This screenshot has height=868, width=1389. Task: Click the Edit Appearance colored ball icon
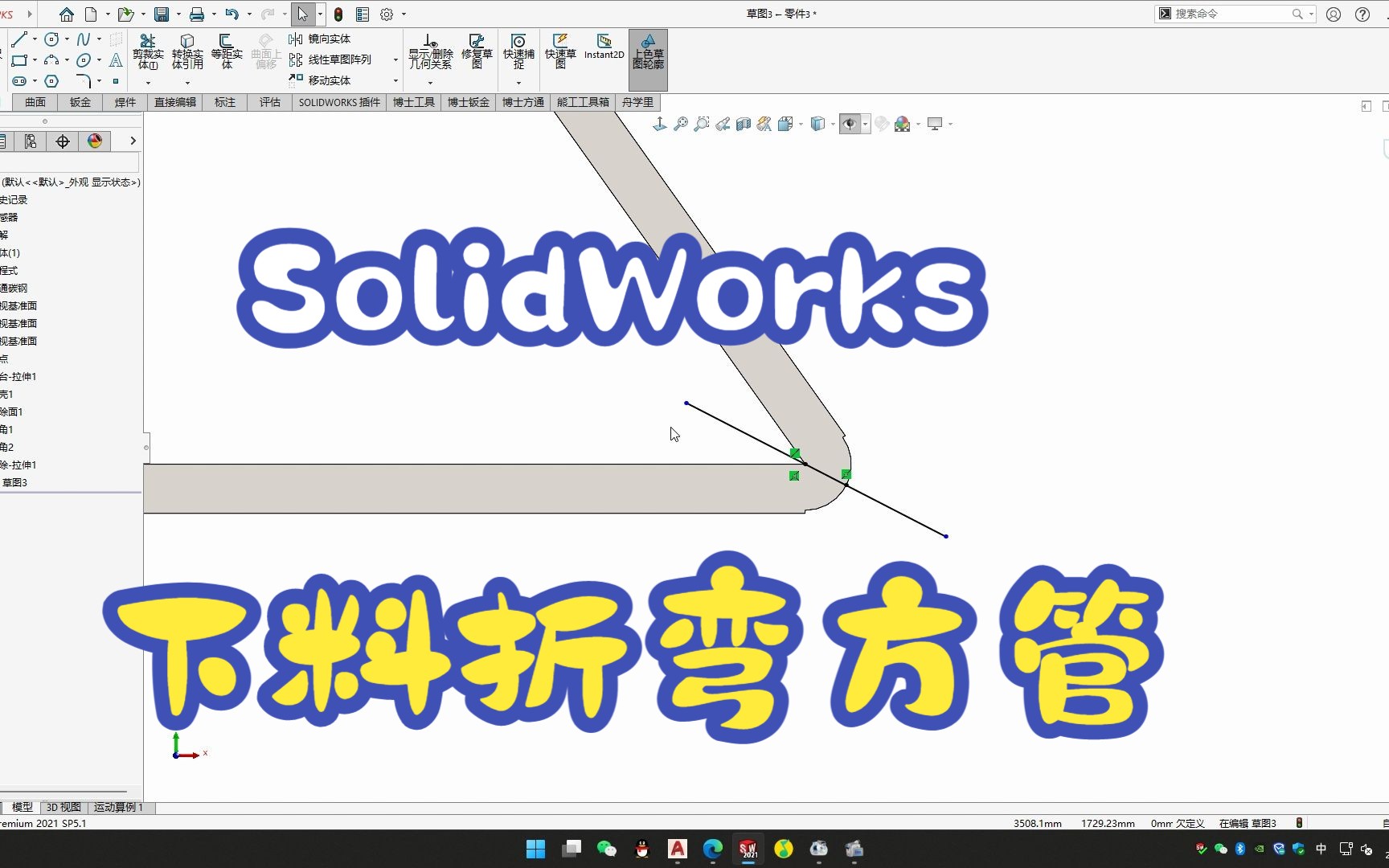pos(903,123)
